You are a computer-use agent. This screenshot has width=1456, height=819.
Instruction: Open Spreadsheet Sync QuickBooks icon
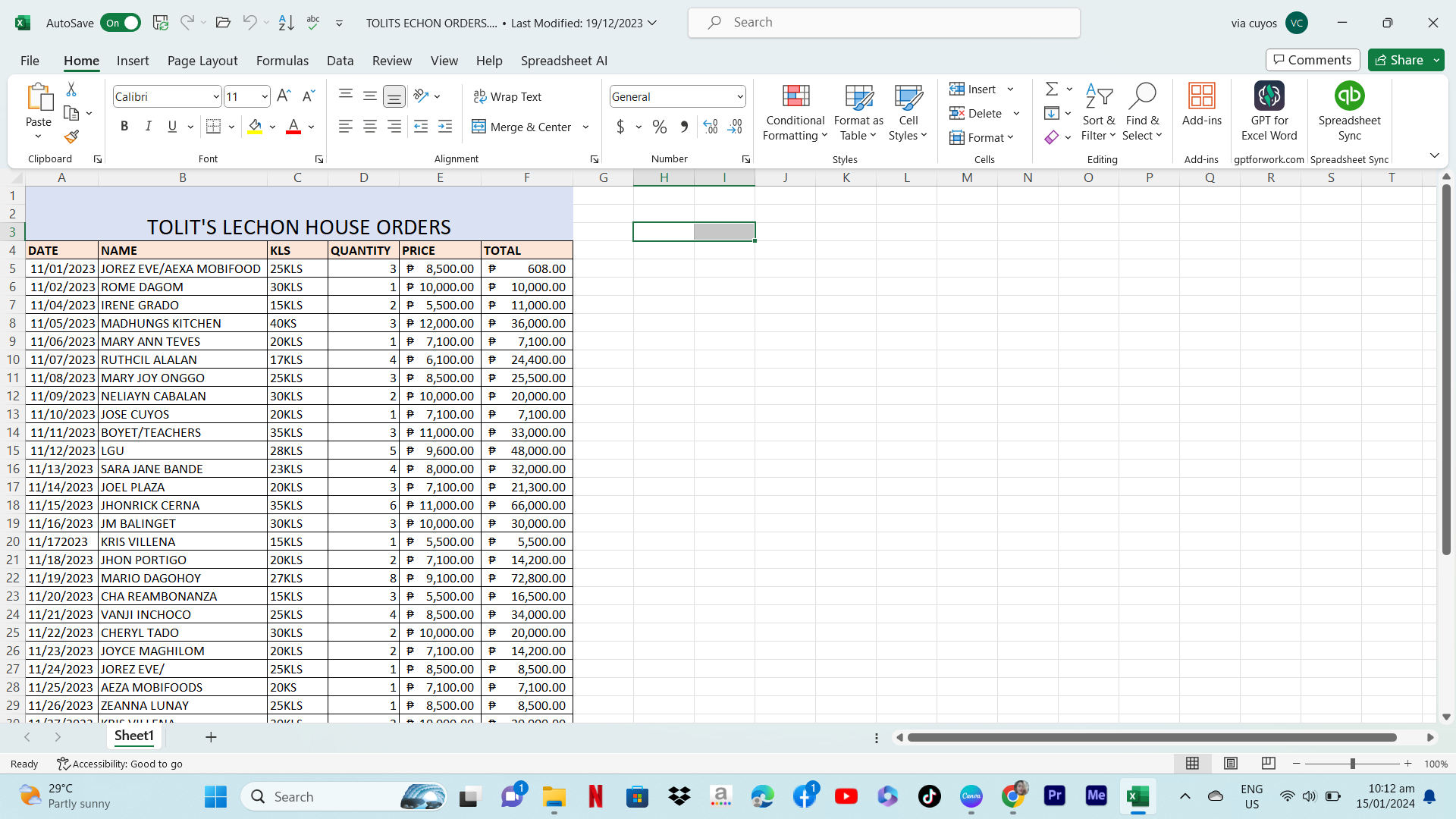point(1350,111)
